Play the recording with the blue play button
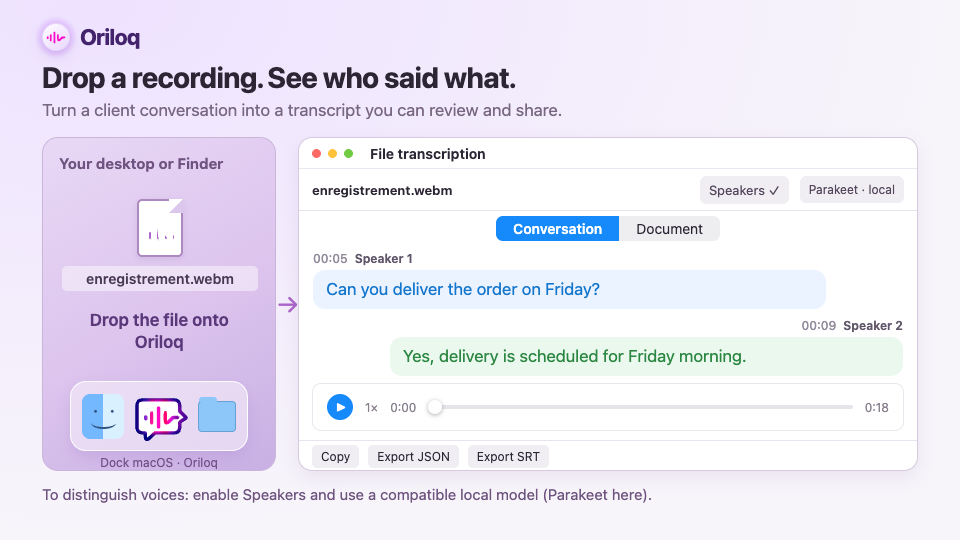 (340, 407)
